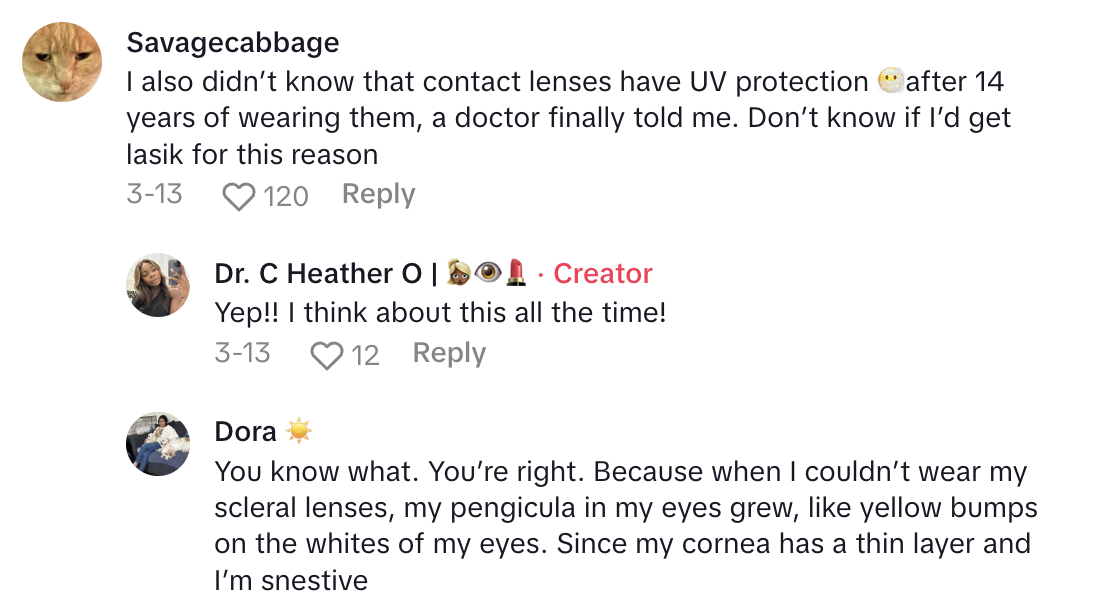
Task: Reply to Savagecabbage's comment
Action: coord(378,194)
